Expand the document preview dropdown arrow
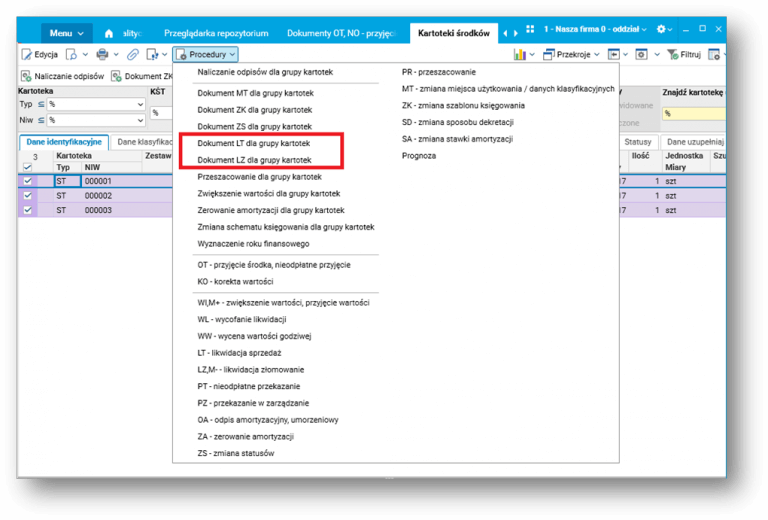The width and height of the screenshot is (768, 520). click(85, 55)
